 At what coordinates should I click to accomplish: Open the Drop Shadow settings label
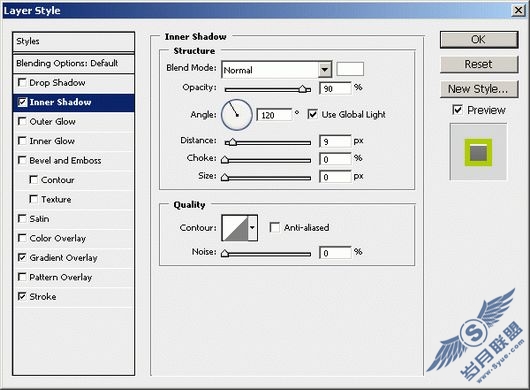(x=57, y=82)
